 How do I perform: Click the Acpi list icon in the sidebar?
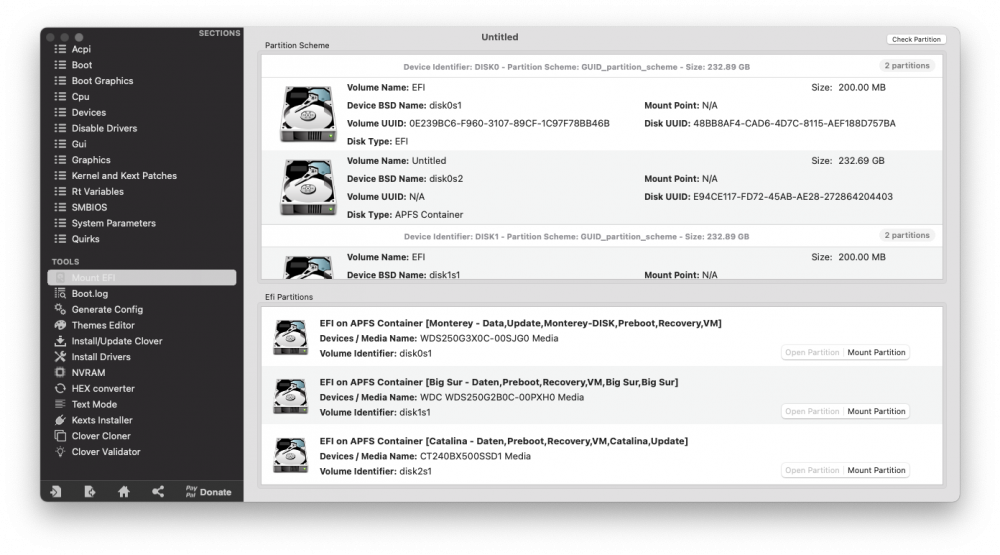(60, 49)
